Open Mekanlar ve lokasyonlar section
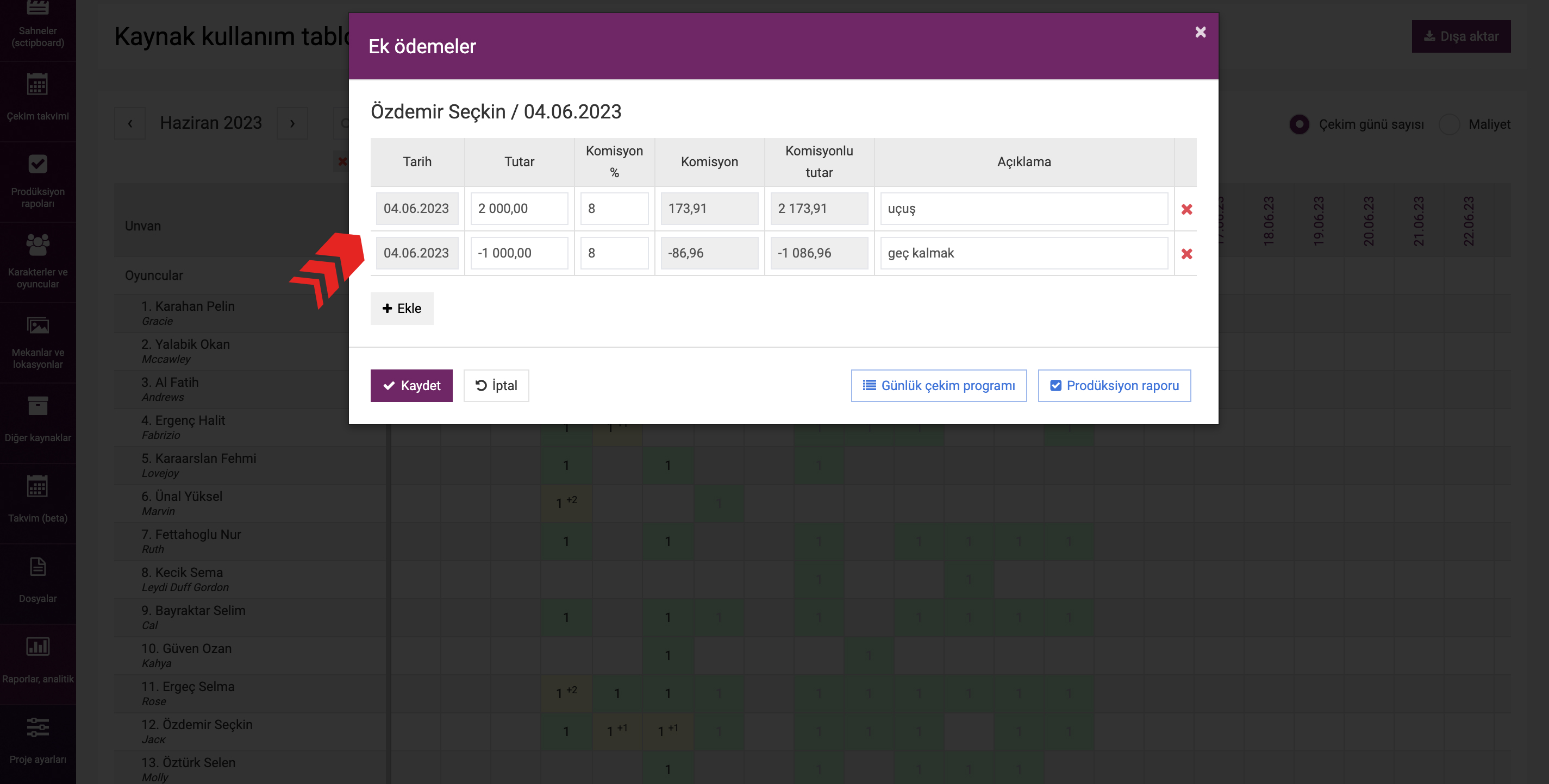 [x=38, y=343]
